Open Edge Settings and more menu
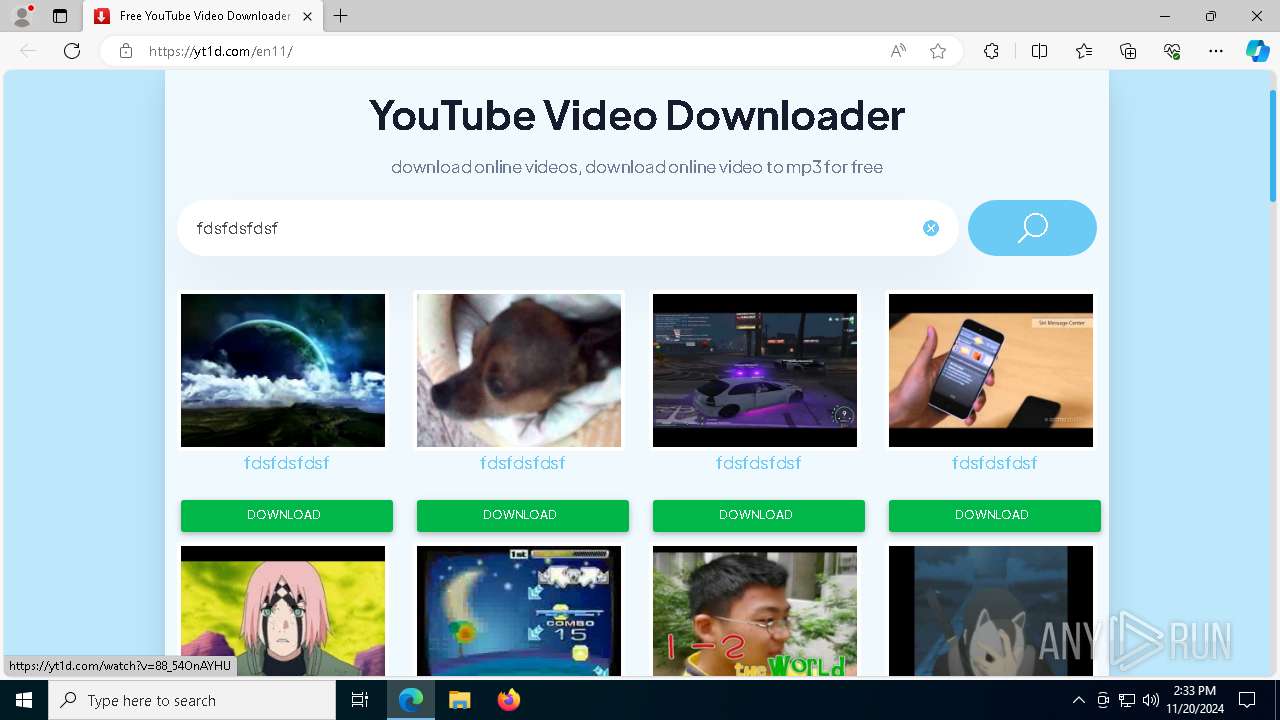The image size is (1280, 720). point(1216,51)
